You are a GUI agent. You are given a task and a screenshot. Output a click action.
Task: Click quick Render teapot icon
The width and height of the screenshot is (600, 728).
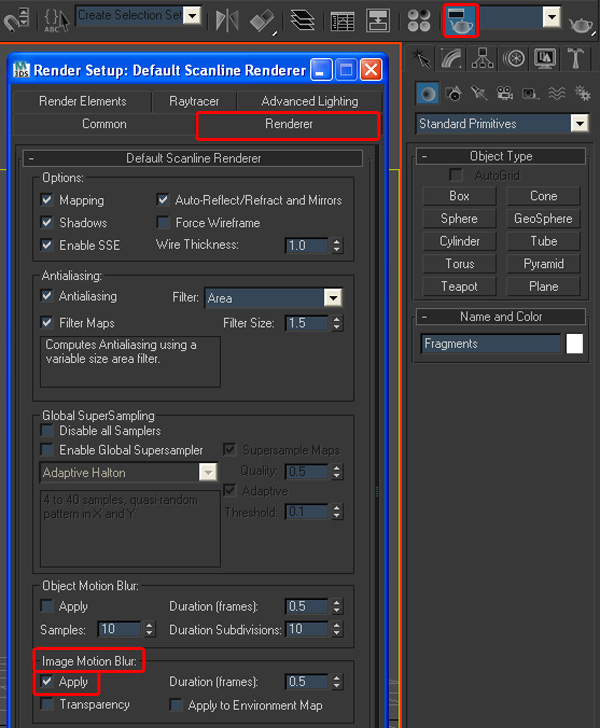pos(581,24)
